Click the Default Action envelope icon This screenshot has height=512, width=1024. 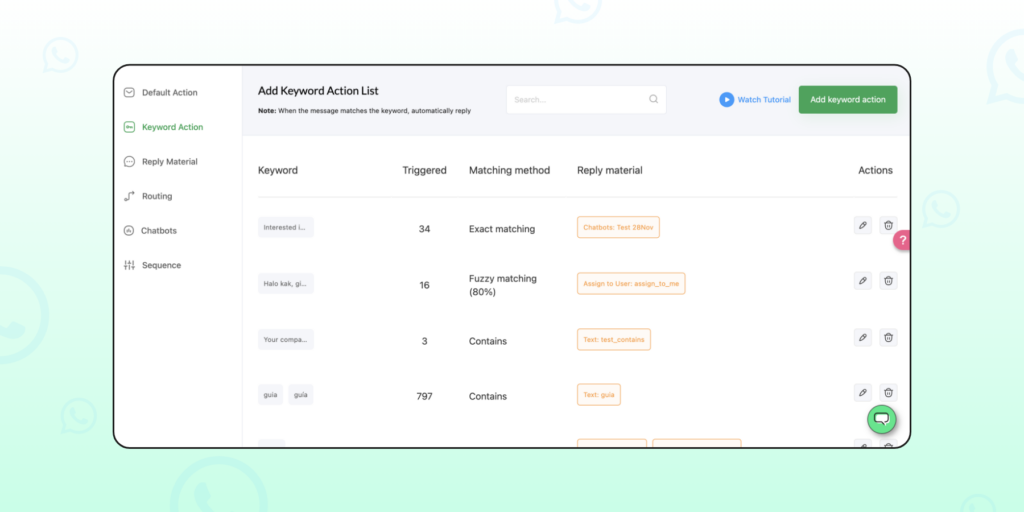click(x=129, y=93)
